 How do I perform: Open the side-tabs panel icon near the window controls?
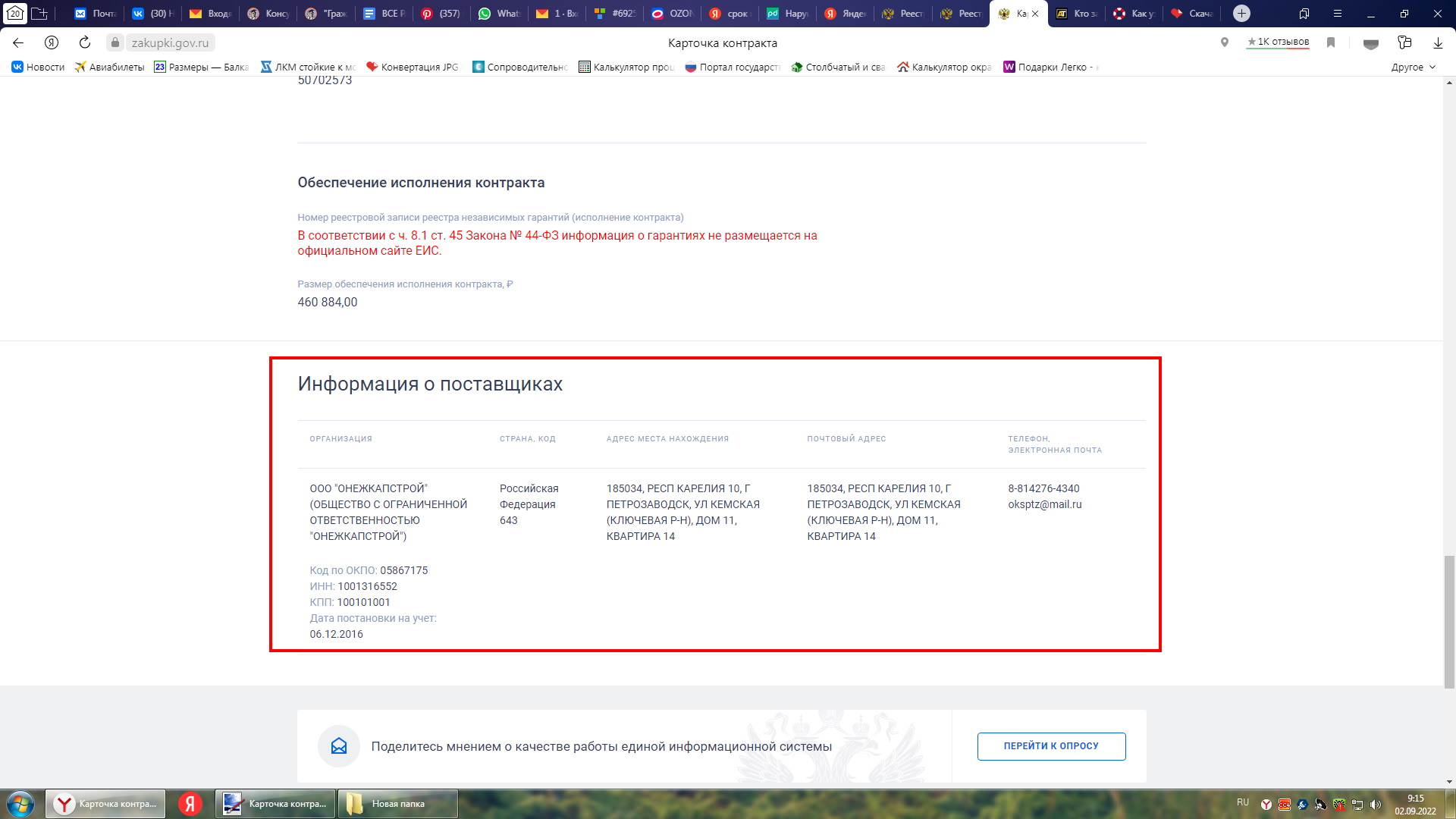pyautogui.click(x=1304, y=14)
